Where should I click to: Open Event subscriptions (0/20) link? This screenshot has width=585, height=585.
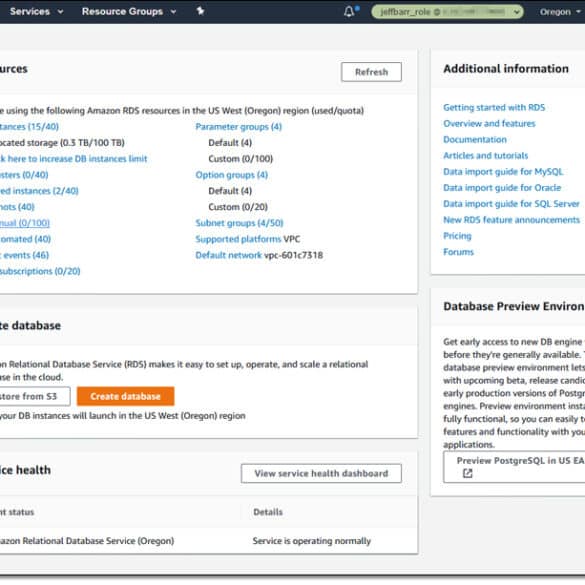[40, 271]
